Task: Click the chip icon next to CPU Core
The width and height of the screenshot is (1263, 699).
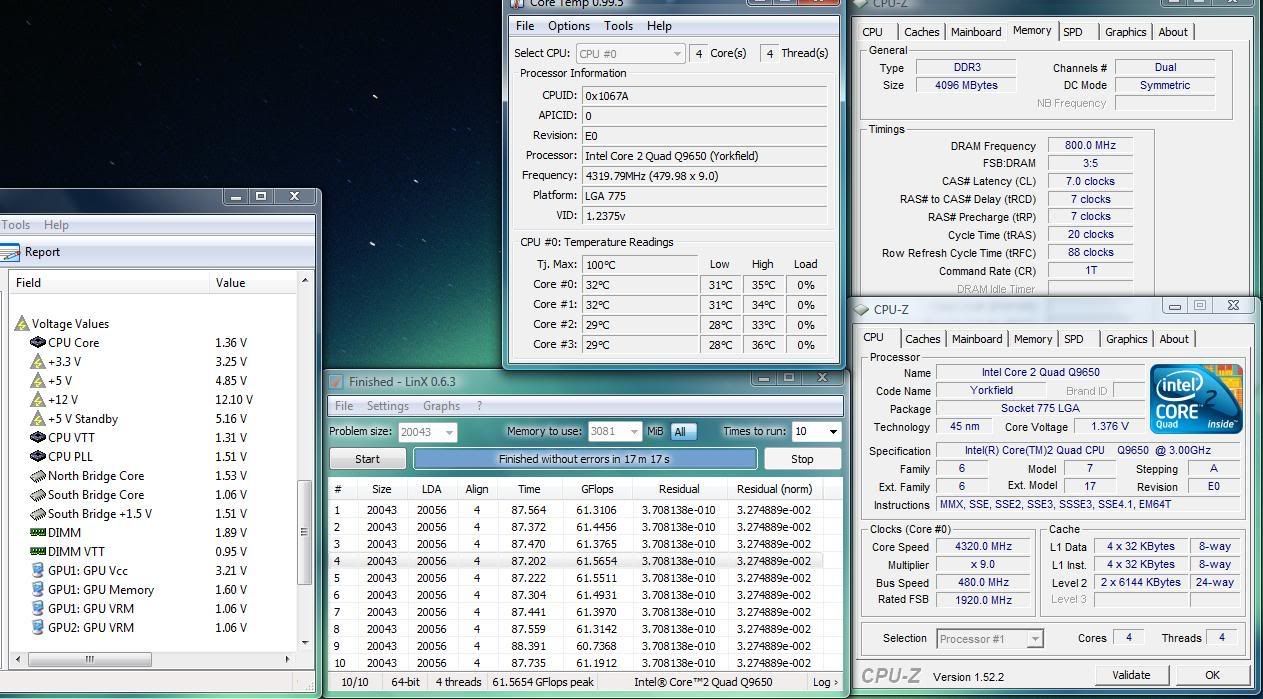Action: [x=38, y=343]
